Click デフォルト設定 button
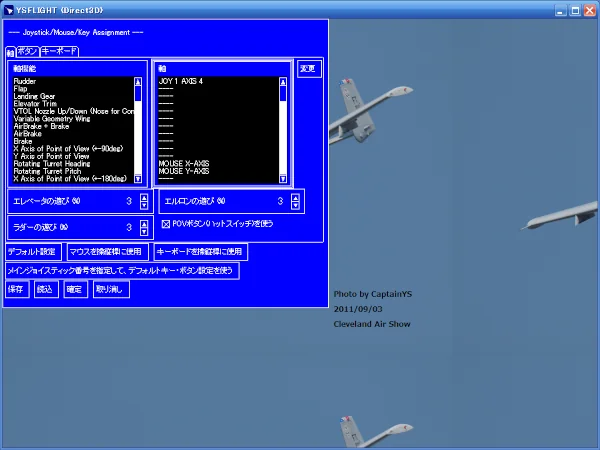 [x=33, y=252]
